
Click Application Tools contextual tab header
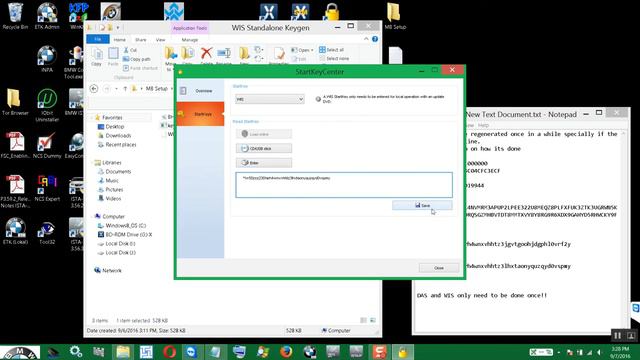(190, 28)
